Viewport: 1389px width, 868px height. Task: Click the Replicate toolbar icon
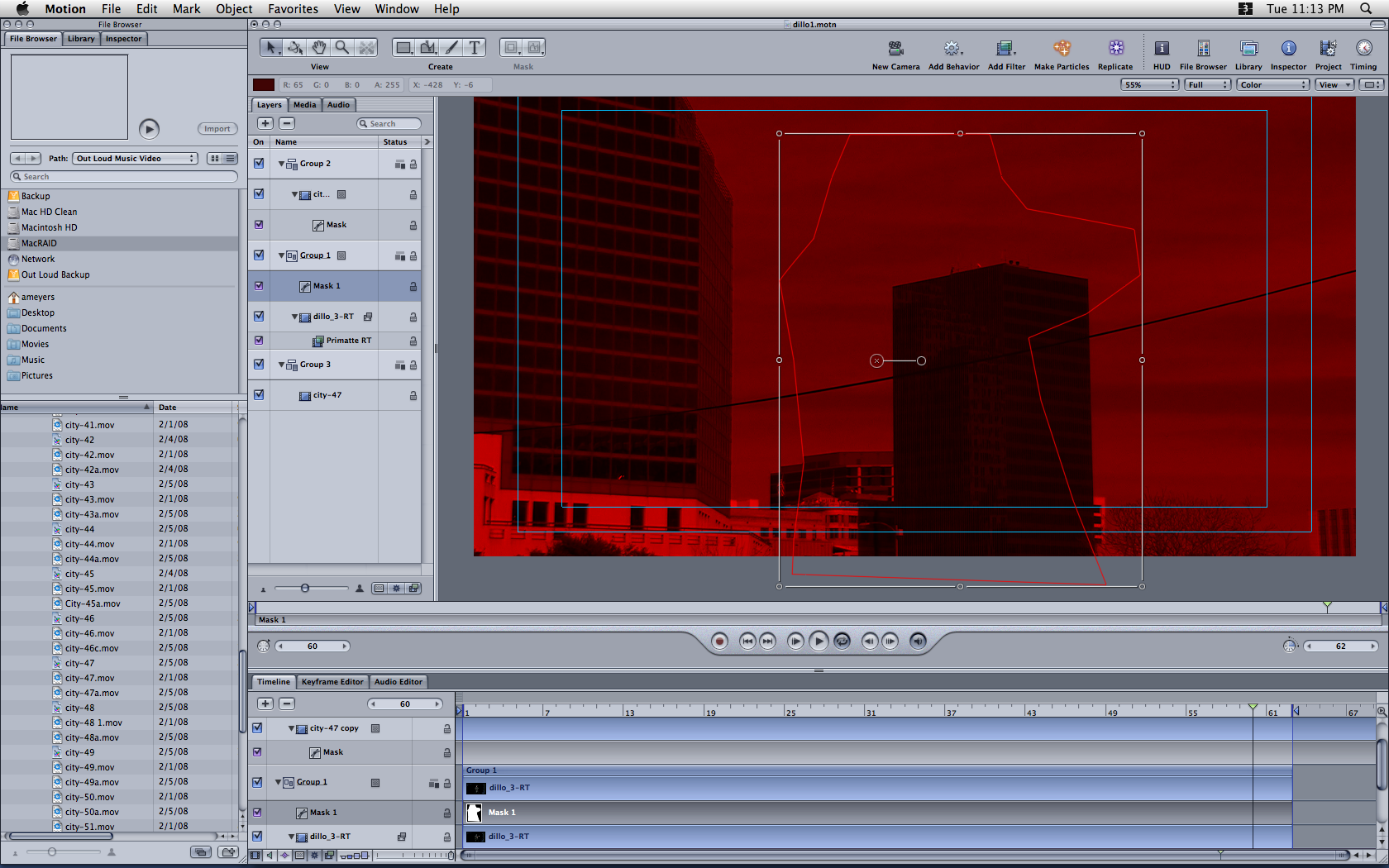tap(1115, 49)
